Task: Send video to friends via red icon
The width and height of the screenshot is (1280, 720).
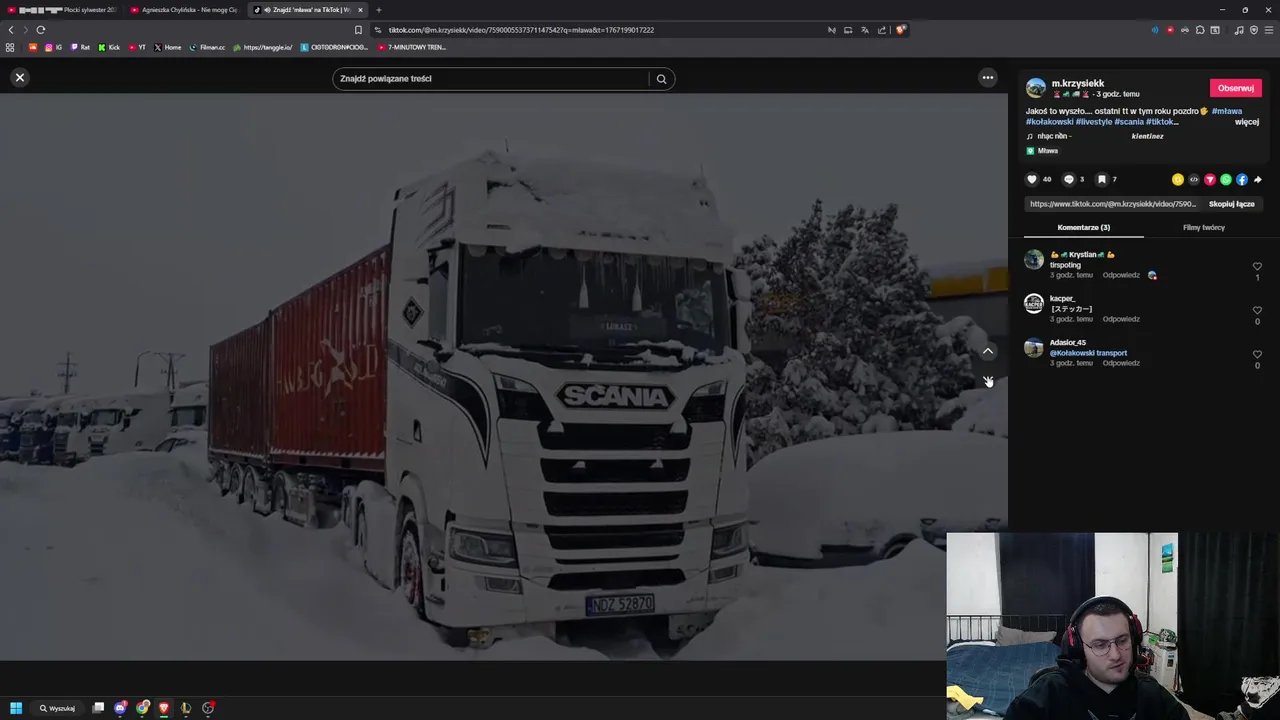Action: (x=1210, y=180)
